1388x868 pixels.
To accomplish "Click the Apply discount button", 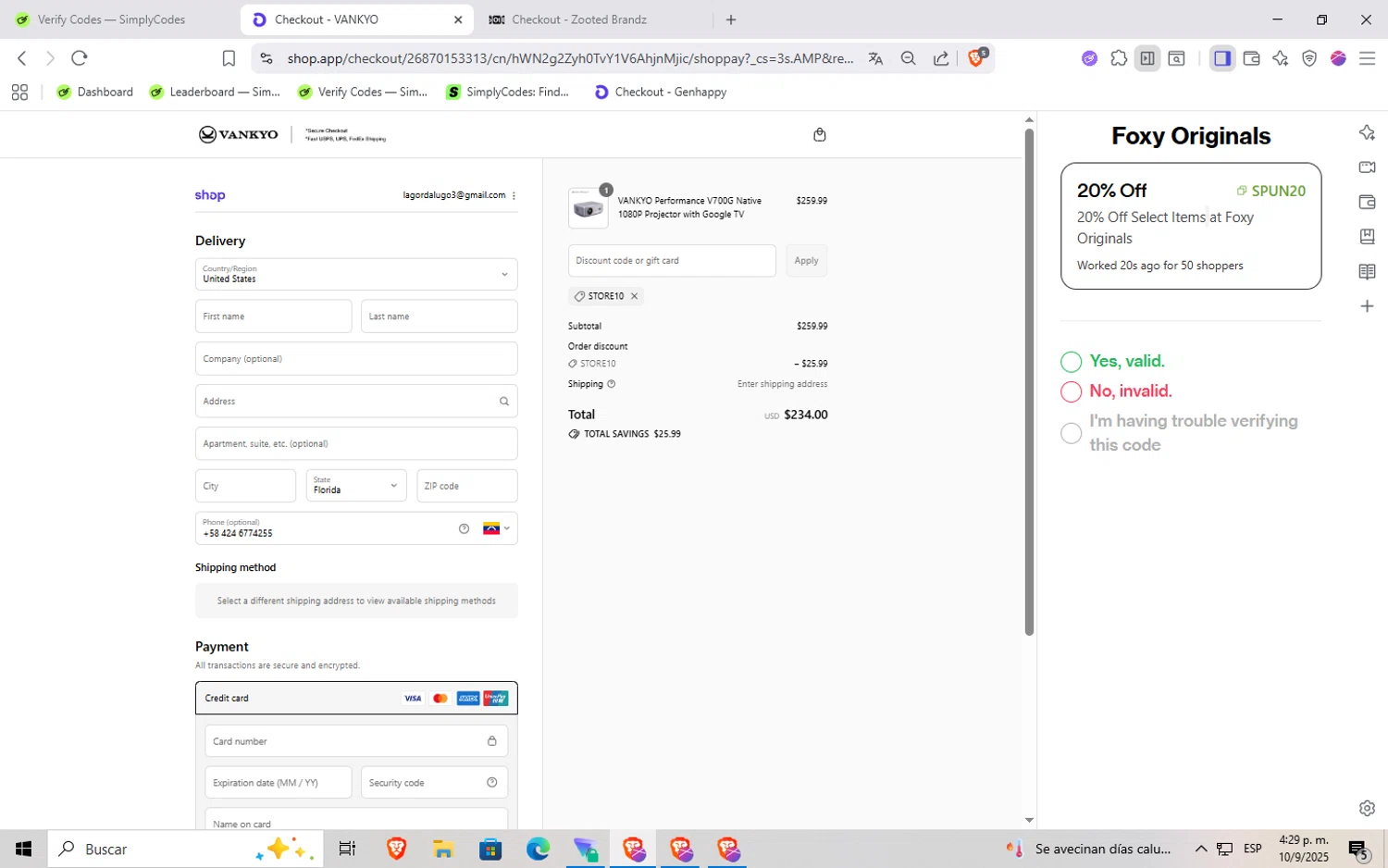I will (806, 261).
